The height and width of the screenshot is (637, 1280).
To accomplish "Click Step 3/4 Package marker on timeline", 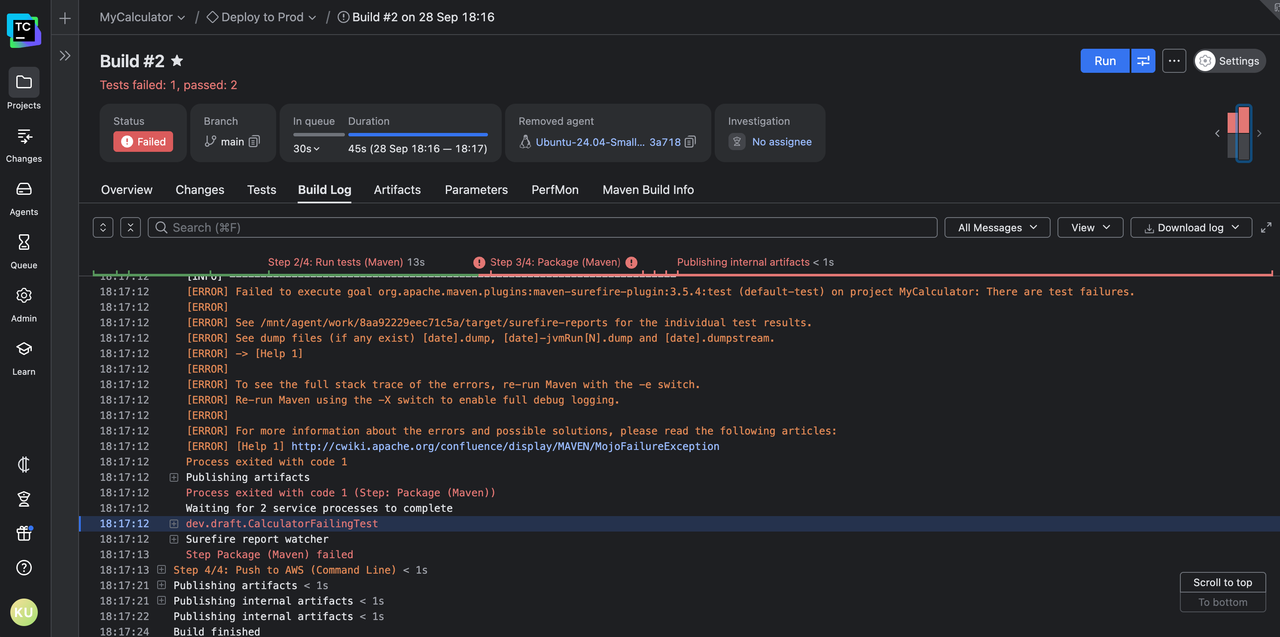I will point(554,262).
